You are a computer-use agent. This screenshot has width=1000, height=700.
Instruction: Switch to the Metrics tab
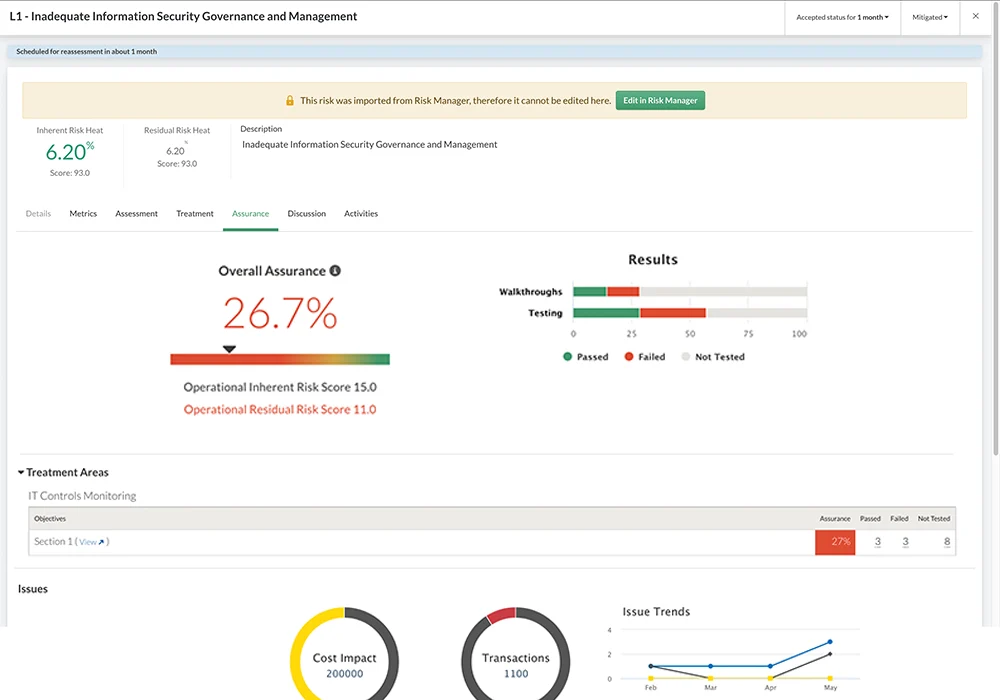pyautogui.click(x=82, y=213)
